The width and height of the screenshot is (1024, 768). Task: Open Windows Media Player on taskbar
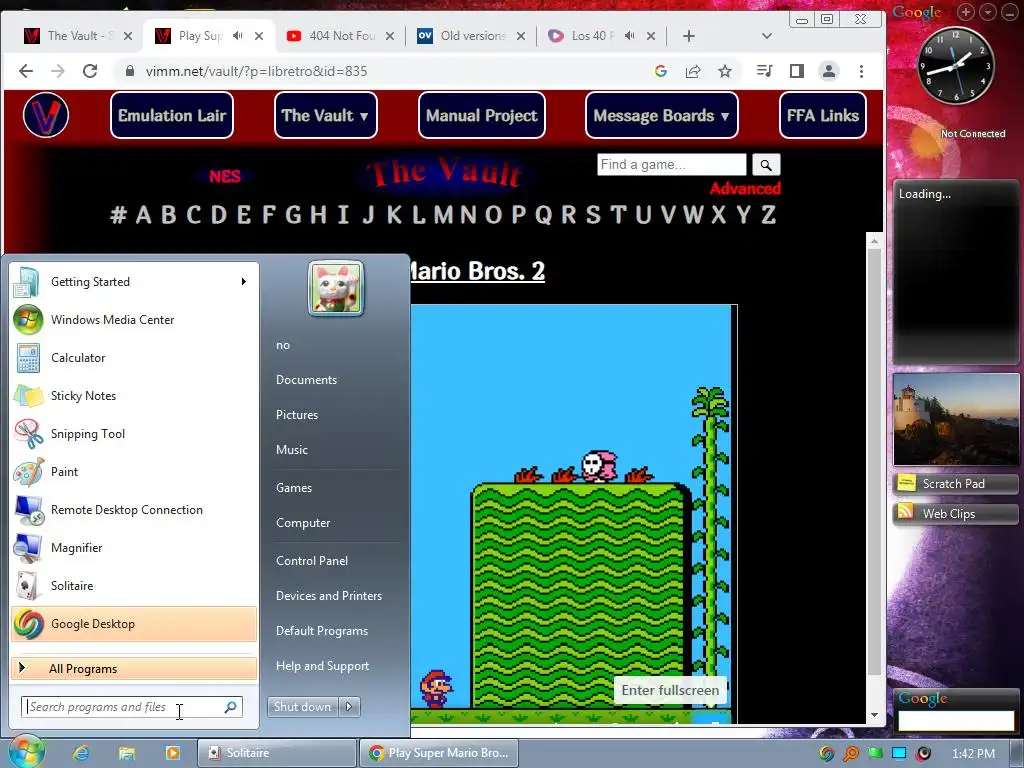point(172,753)
